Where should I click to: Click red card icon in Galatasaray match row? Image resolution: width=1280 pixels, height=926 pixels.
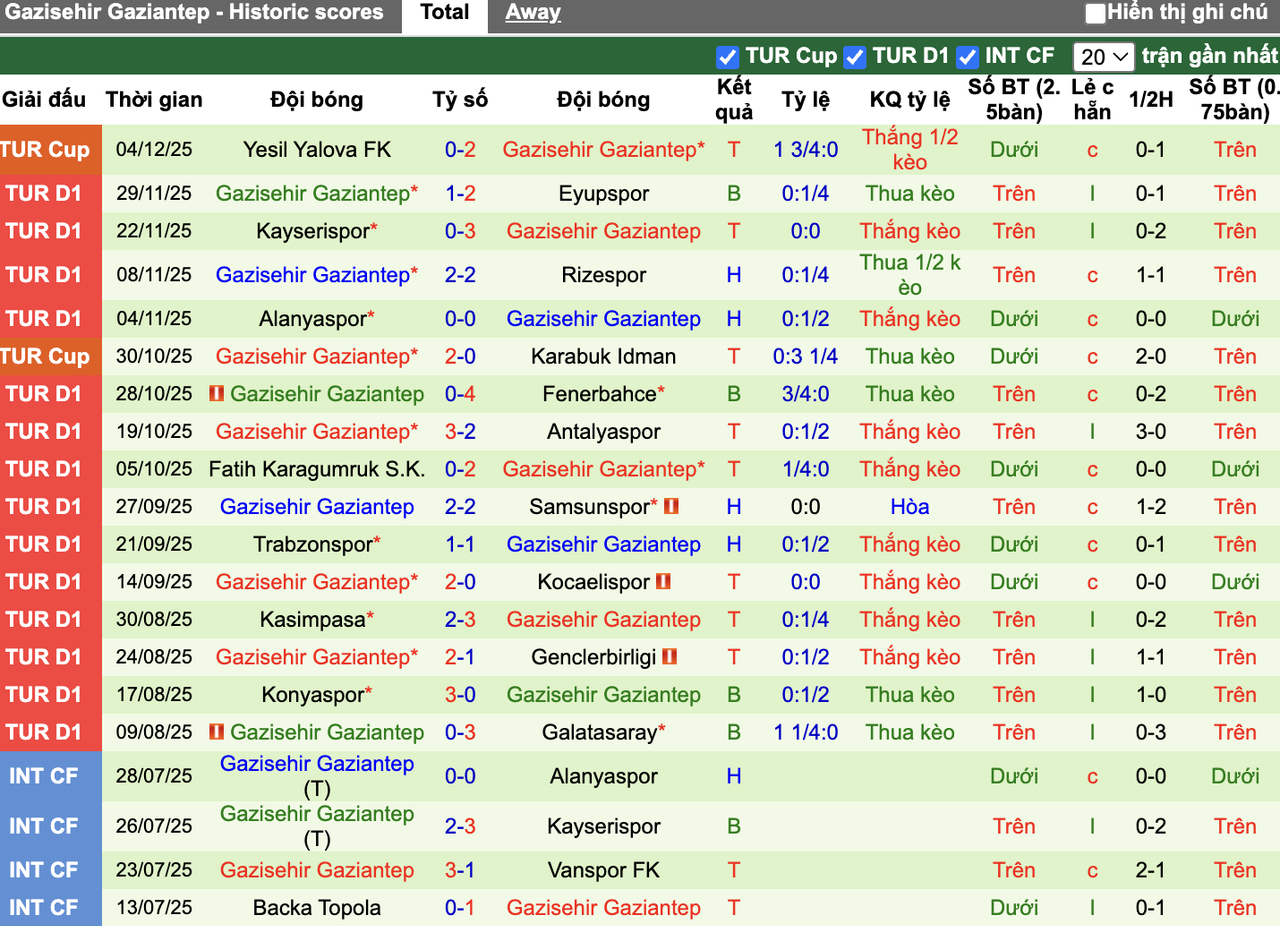tap(216, 732)
